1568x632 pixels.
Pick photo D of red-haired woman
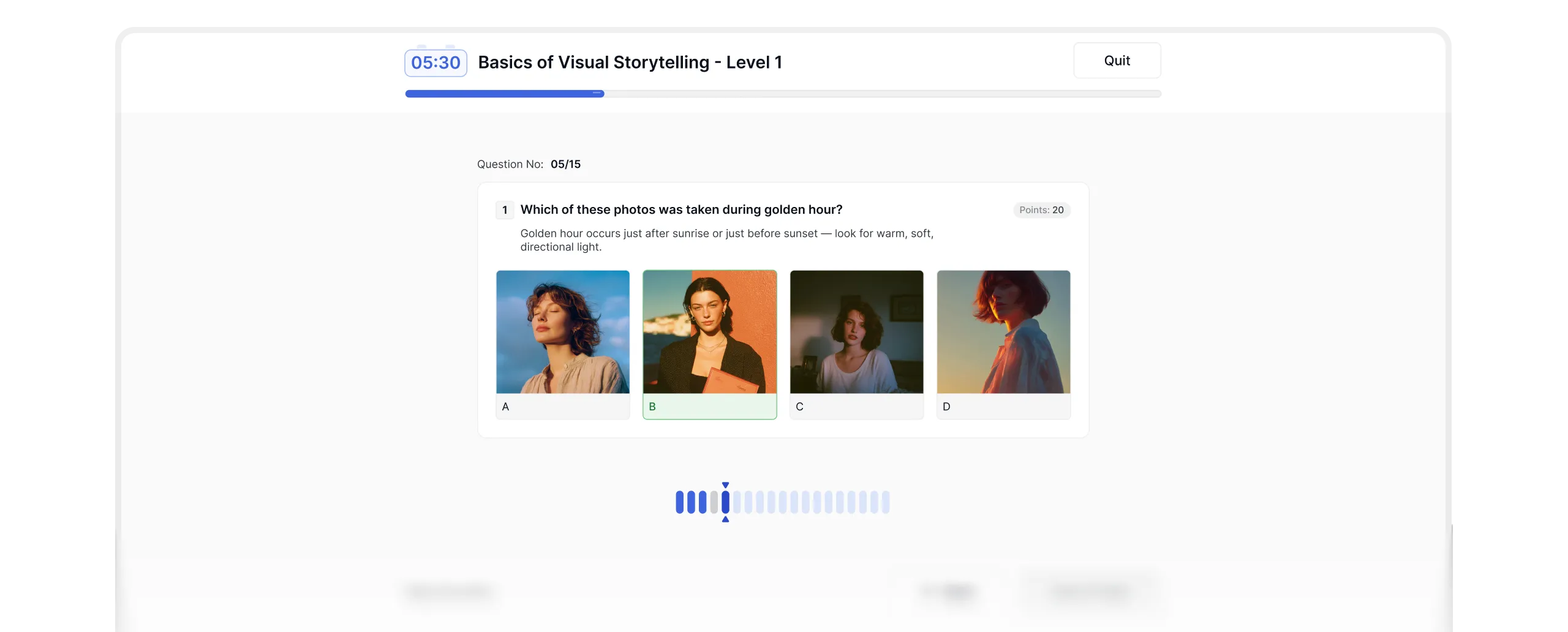coord(1004,332)
